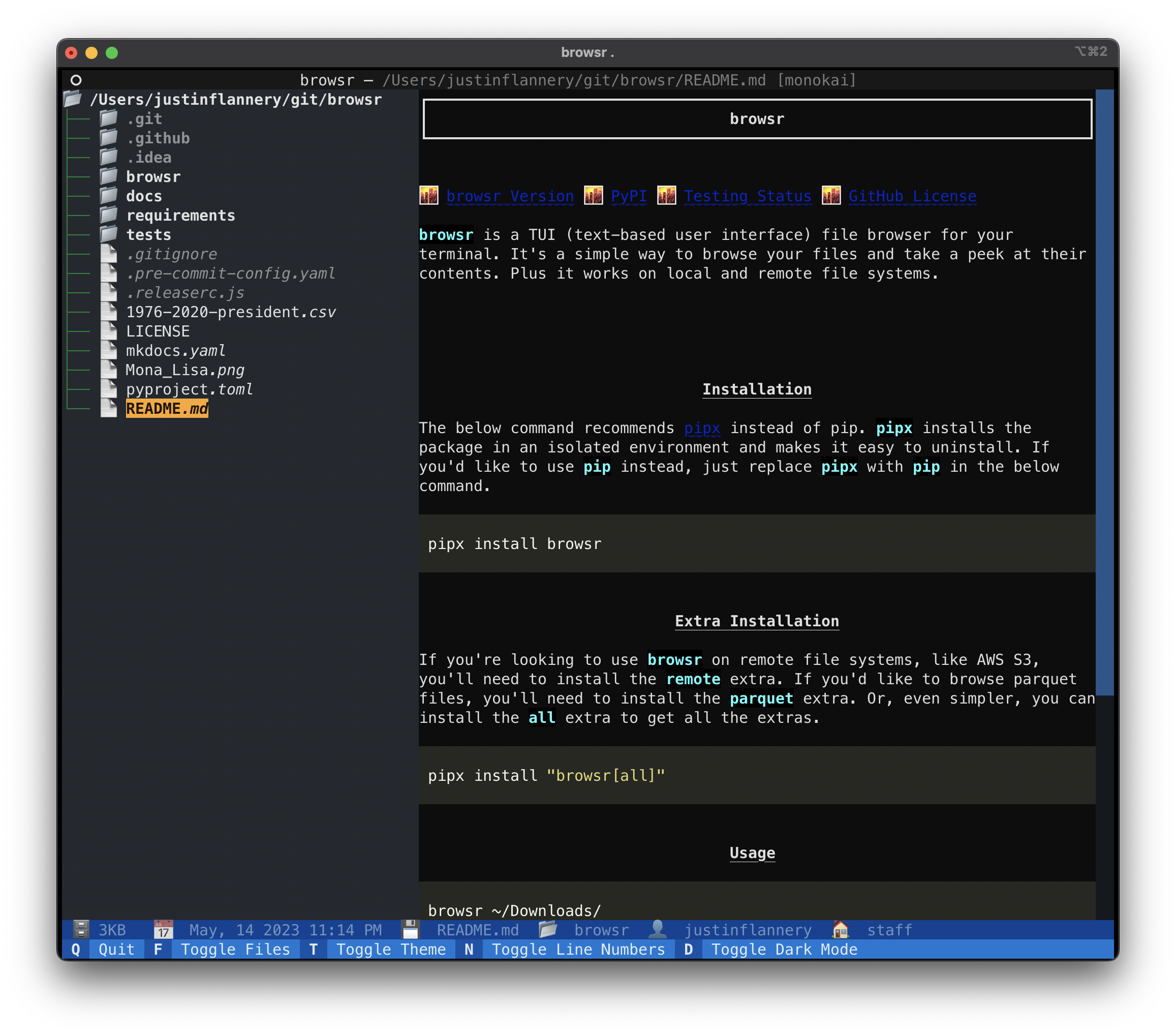Select README.md in the file tree

click(x=167, y=409)
